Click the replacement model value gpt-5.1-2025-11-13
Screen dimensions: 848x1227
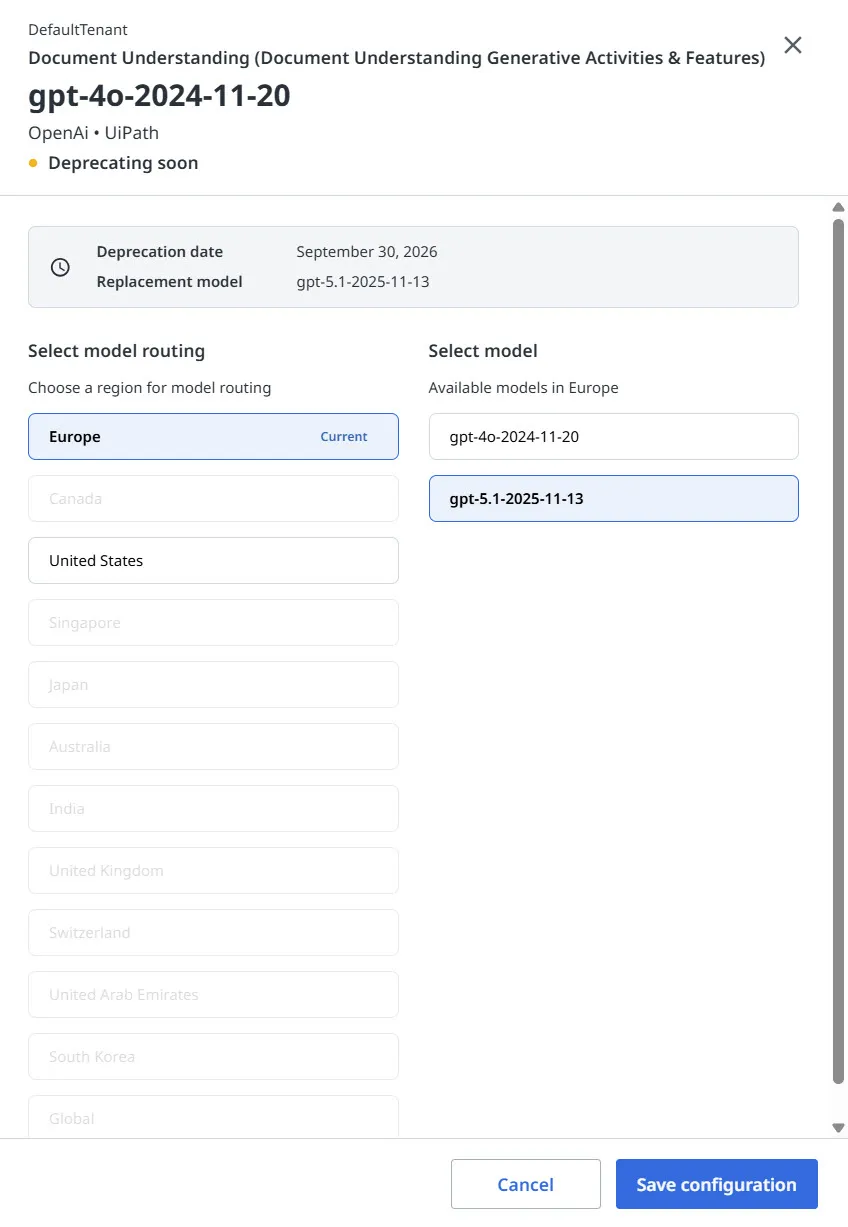[363, 282]
